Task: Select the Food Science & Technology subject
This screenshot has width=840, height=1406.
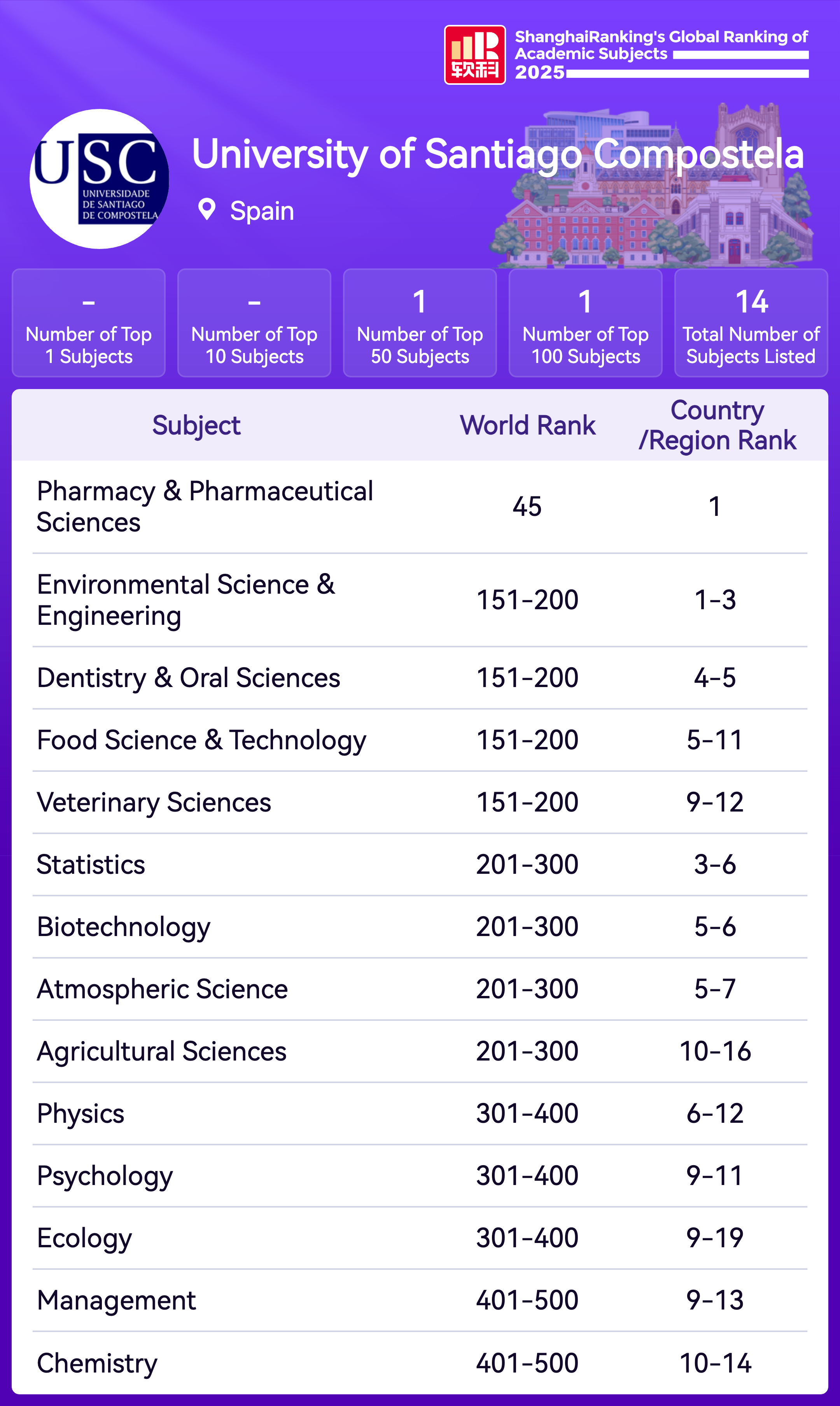Action: 201,740
